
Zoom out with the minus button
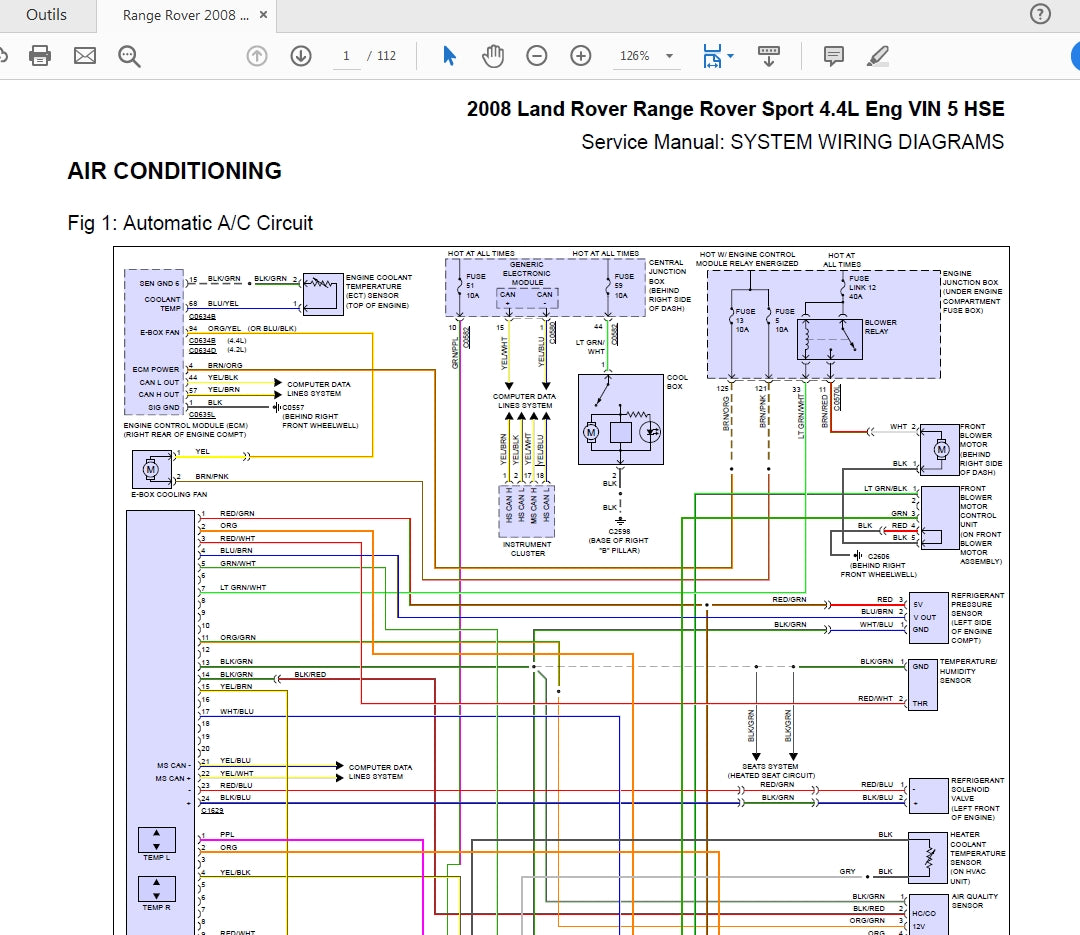pyautogui.click(x=537, y=56)
